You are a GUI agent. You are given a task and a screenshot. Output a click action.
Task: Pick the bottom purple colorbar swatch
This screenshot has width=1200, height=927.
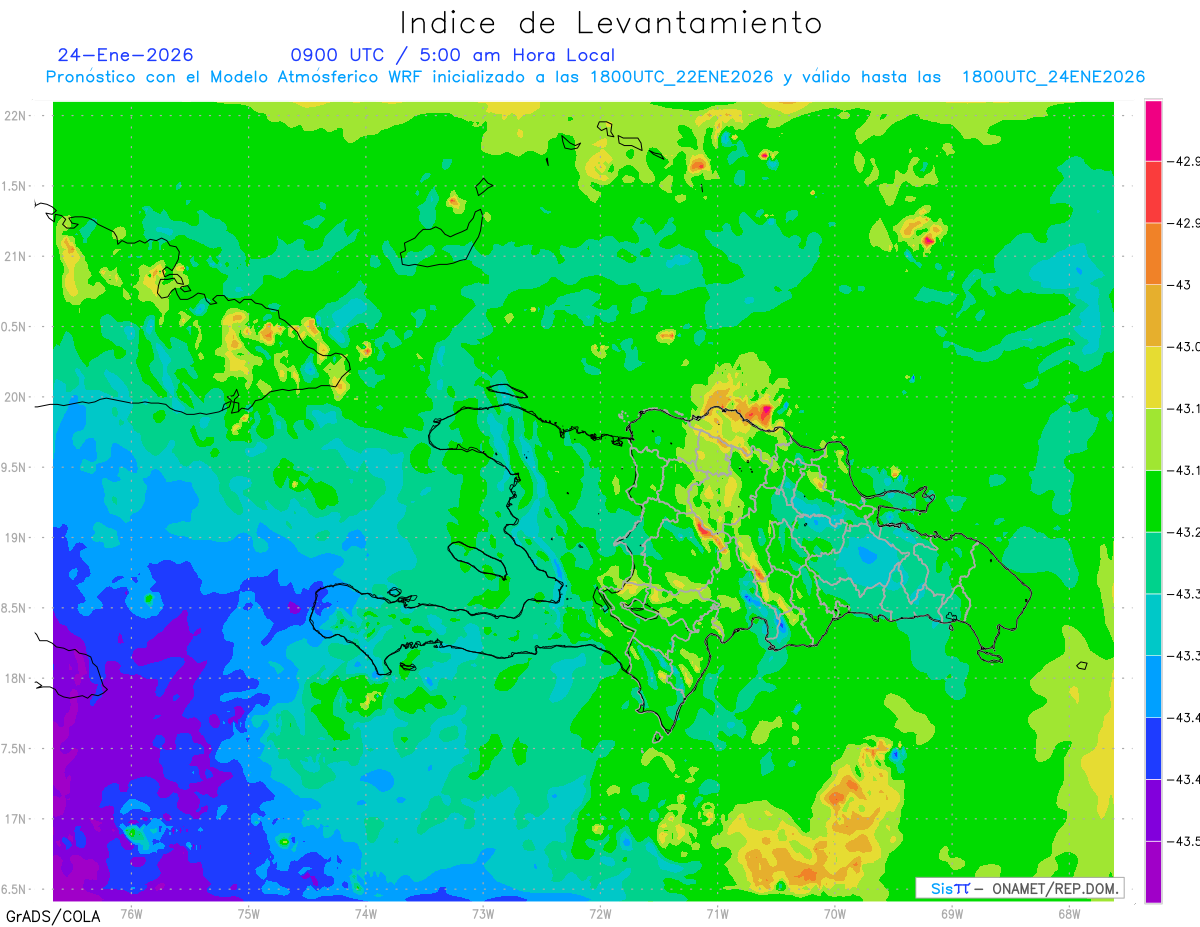(x=1153, y=872)
